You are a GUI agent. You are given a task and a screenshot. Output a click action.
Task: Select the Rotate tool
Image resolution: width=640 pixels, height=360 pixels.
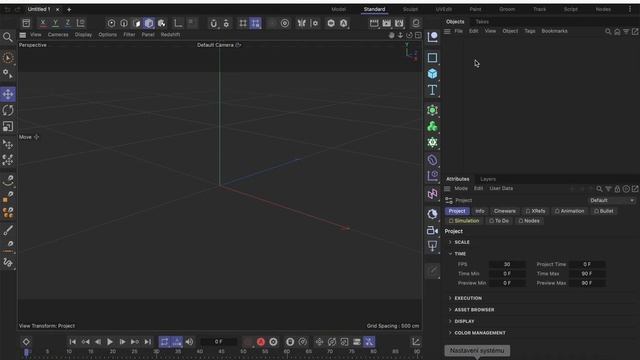[8, 110]
